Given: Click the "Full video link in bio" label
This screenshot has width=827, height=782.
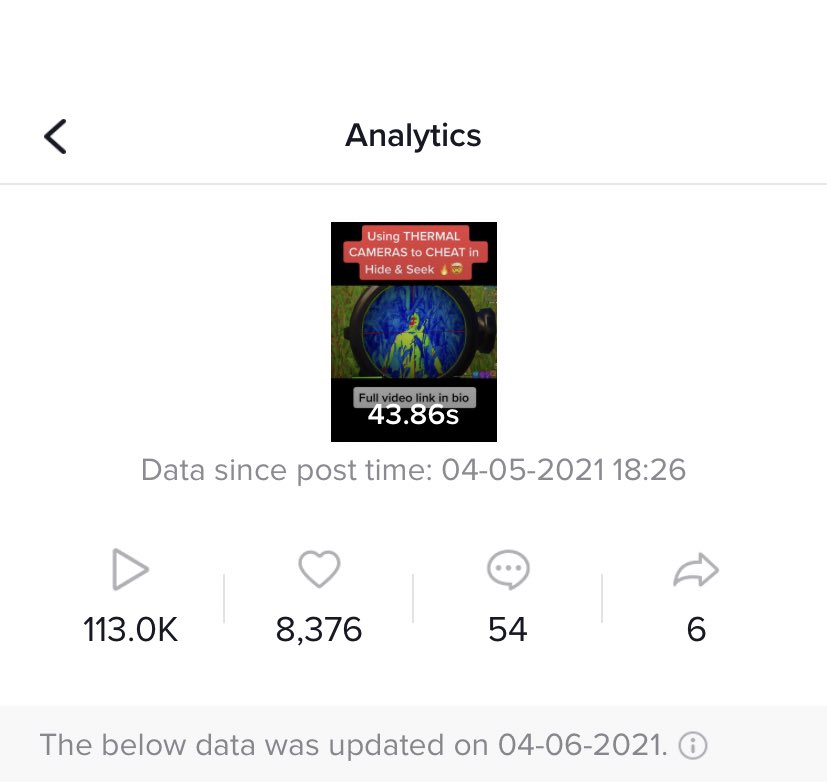Looking at the screenshot, I should point(413,398).
